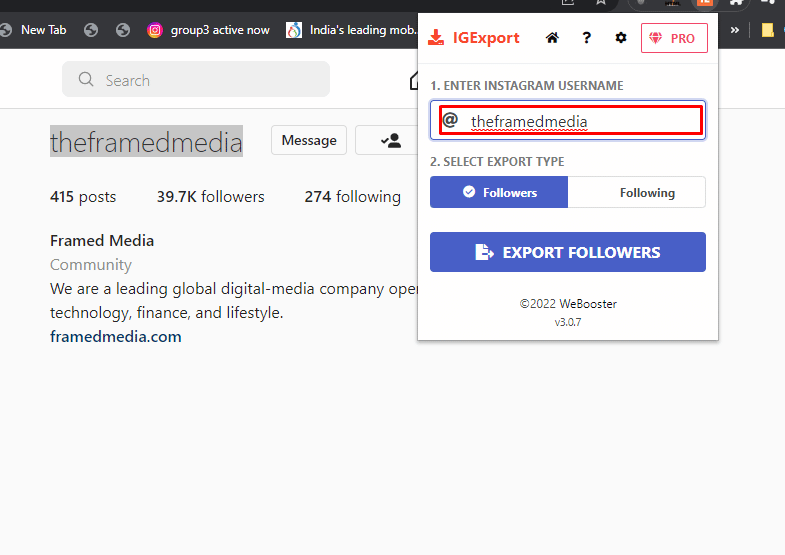
Task: Open the New Tab bookmark
Action: point(44,30)
